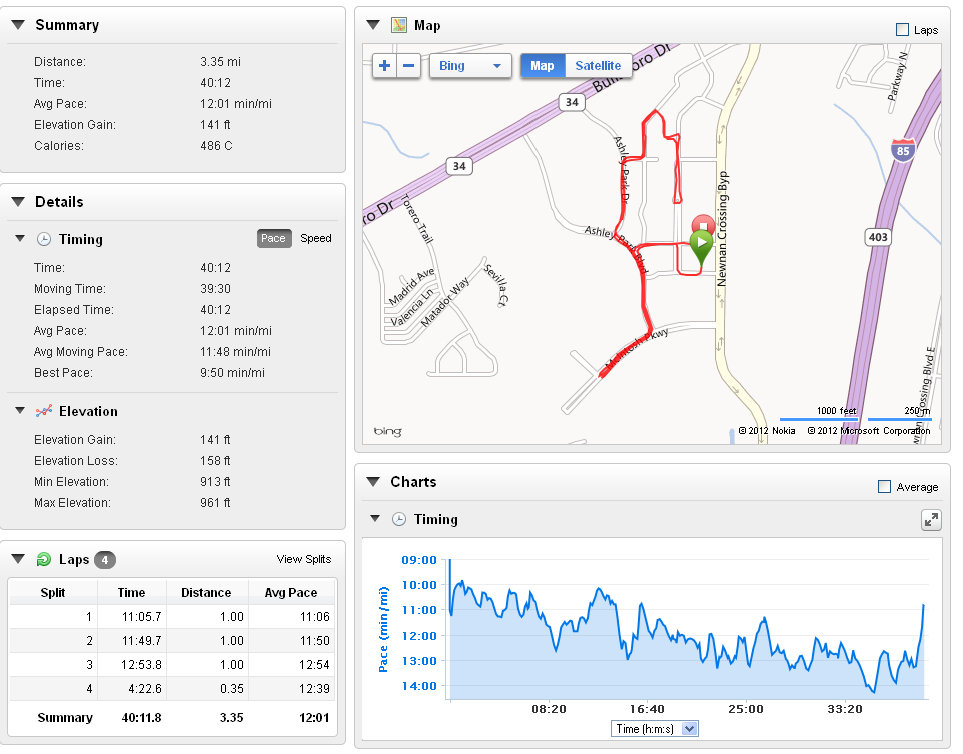This screenshot has width=963, height=754.
Task: Click the map zoom out minus button
Action: [409, 66]
